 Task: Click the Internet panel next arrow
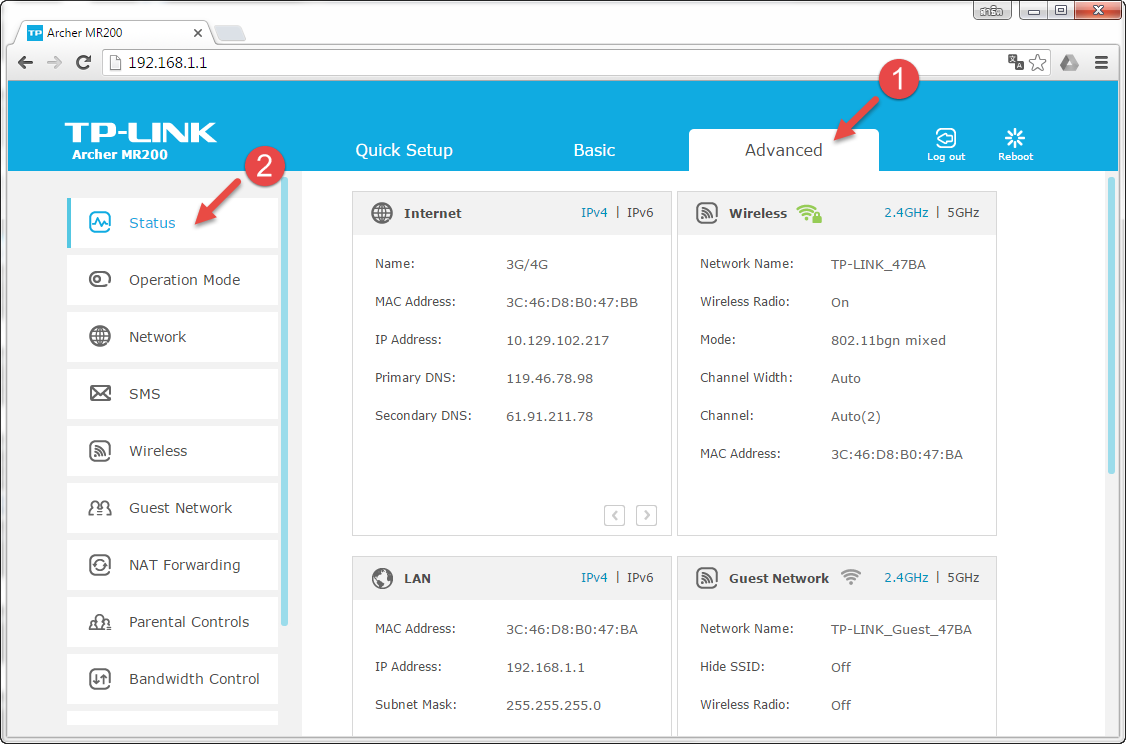click(x=646, y=515)
